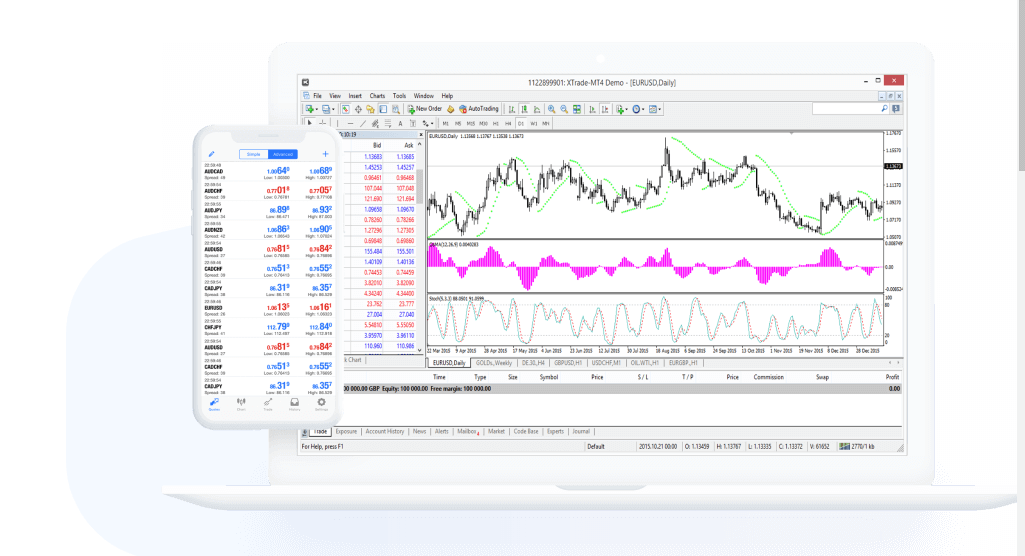This screenshot has height=556, width=1025.
Task: Open the phone's History tab icon
Action: click(x=295, y=404)
